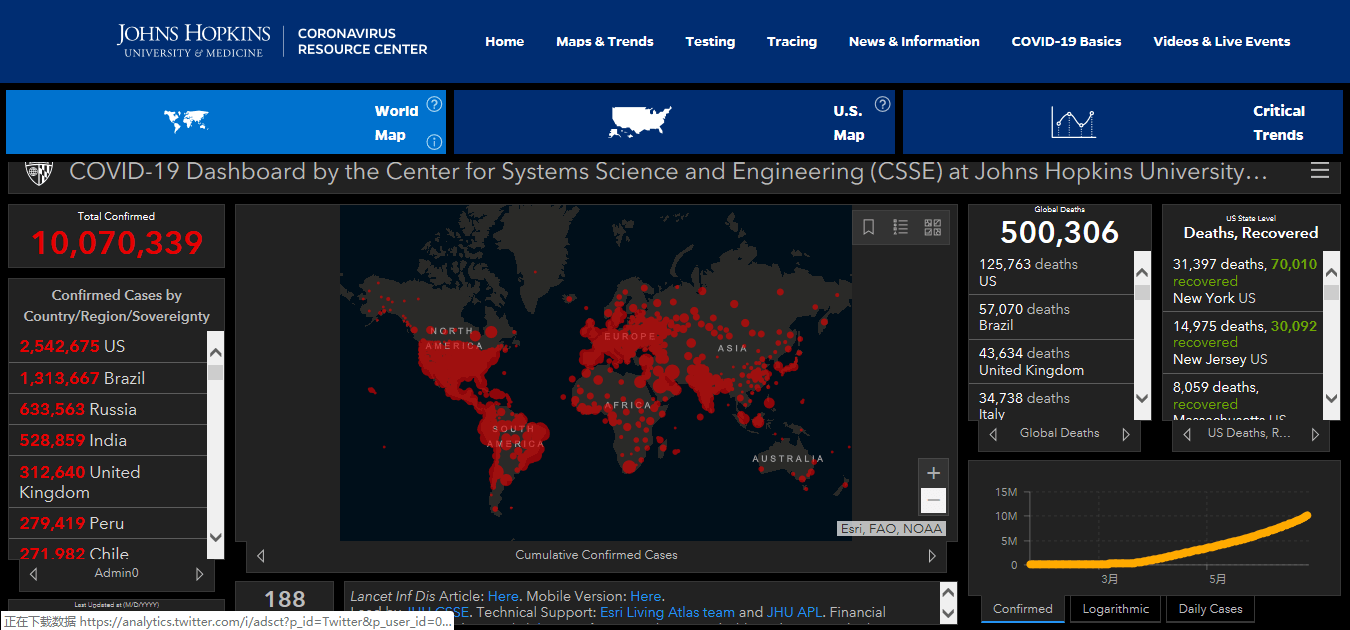Go to next Admin0 list page
The image size is (1350, 630).
click(x=199, y=574)
